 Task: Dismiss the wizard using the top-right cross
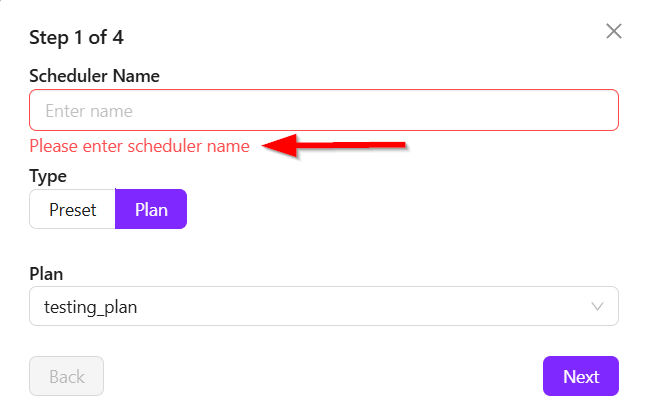pos(614,31)
